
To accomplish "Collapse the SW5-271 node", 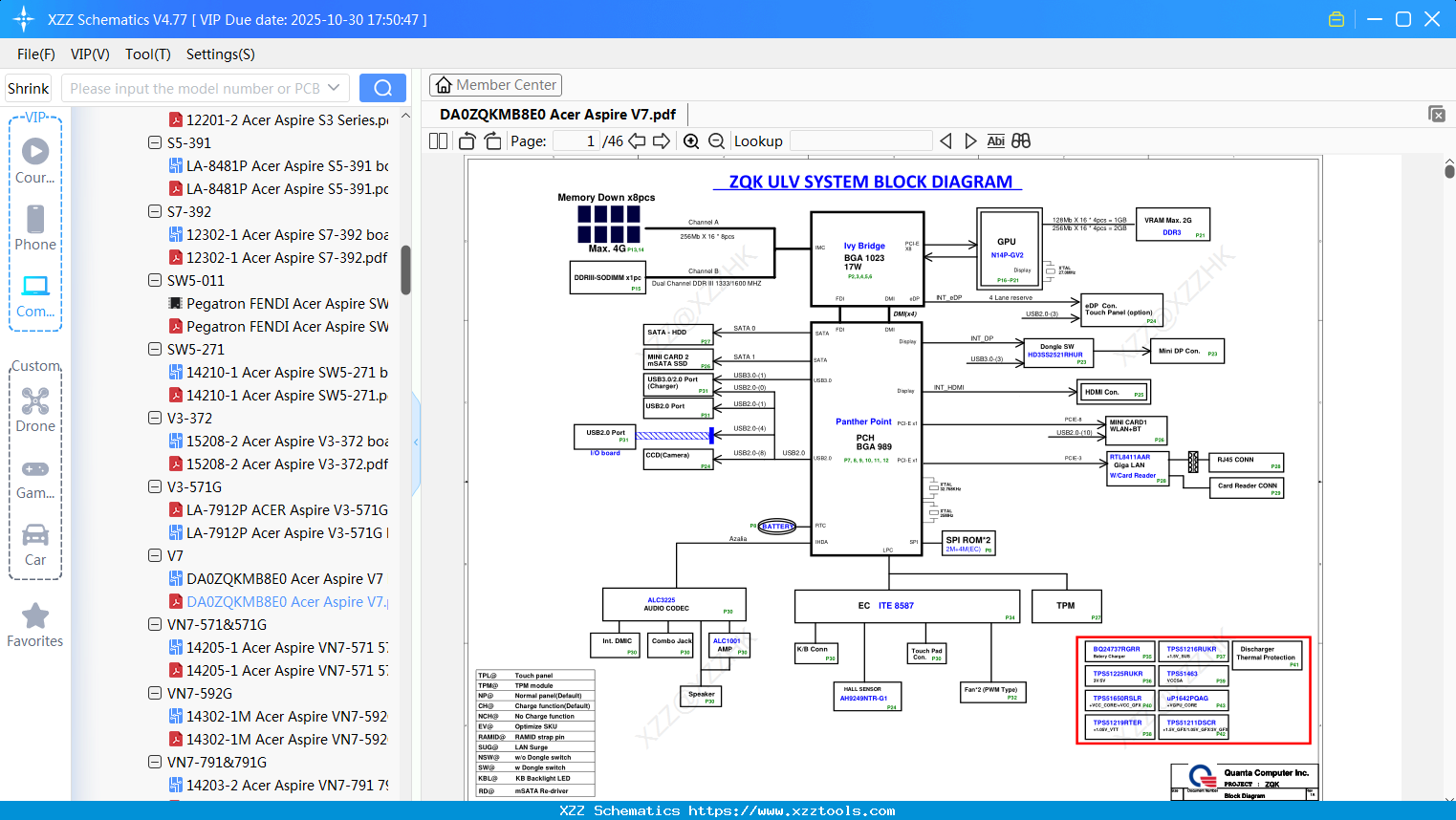I will pyautogui.click(x=155, y=349).
